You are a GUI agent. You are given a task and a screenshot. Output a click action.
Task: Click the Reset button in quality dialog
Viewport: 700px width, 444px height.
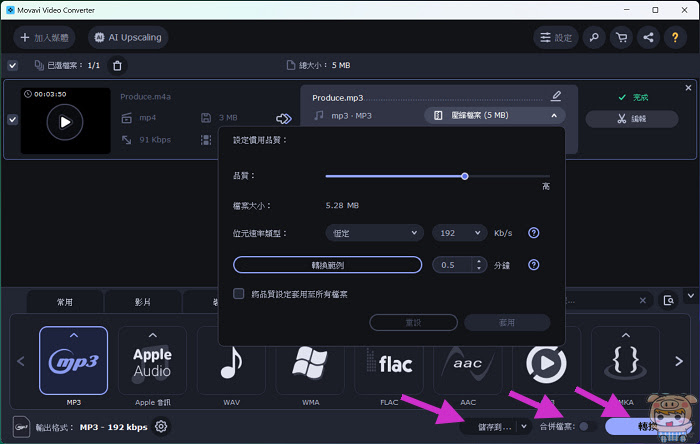pos(413,322)
